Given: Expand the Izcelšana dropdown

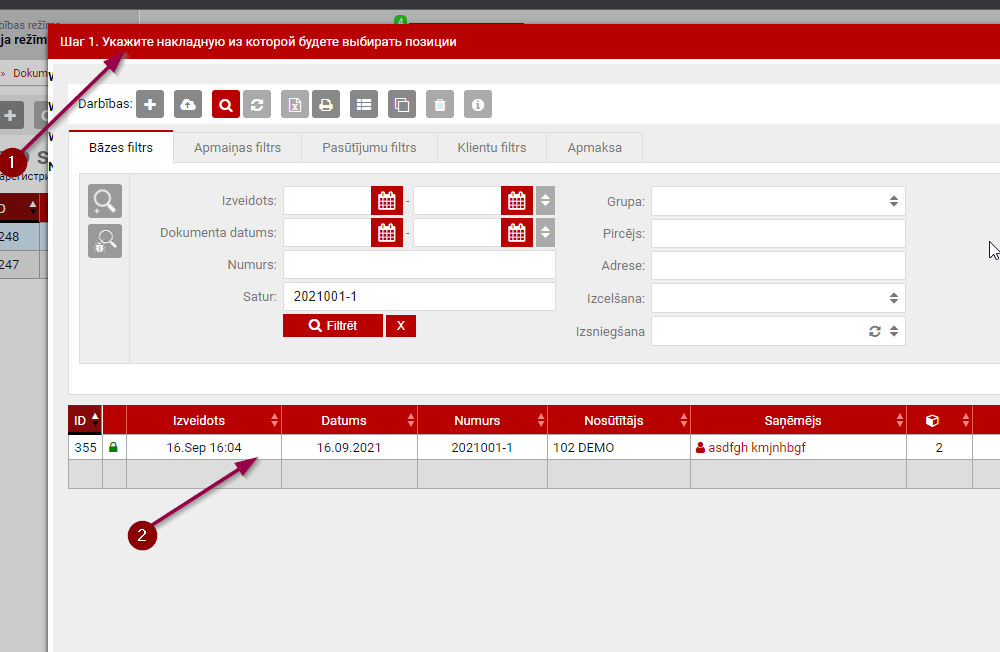Looking at the screenshot, I should coord(778,298).
